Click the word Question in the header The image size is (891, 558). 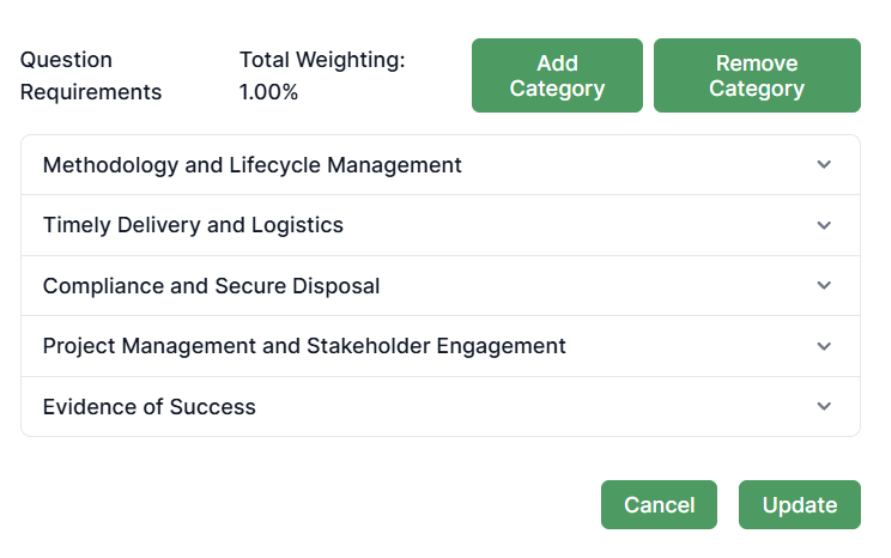[x=66, y=60]
